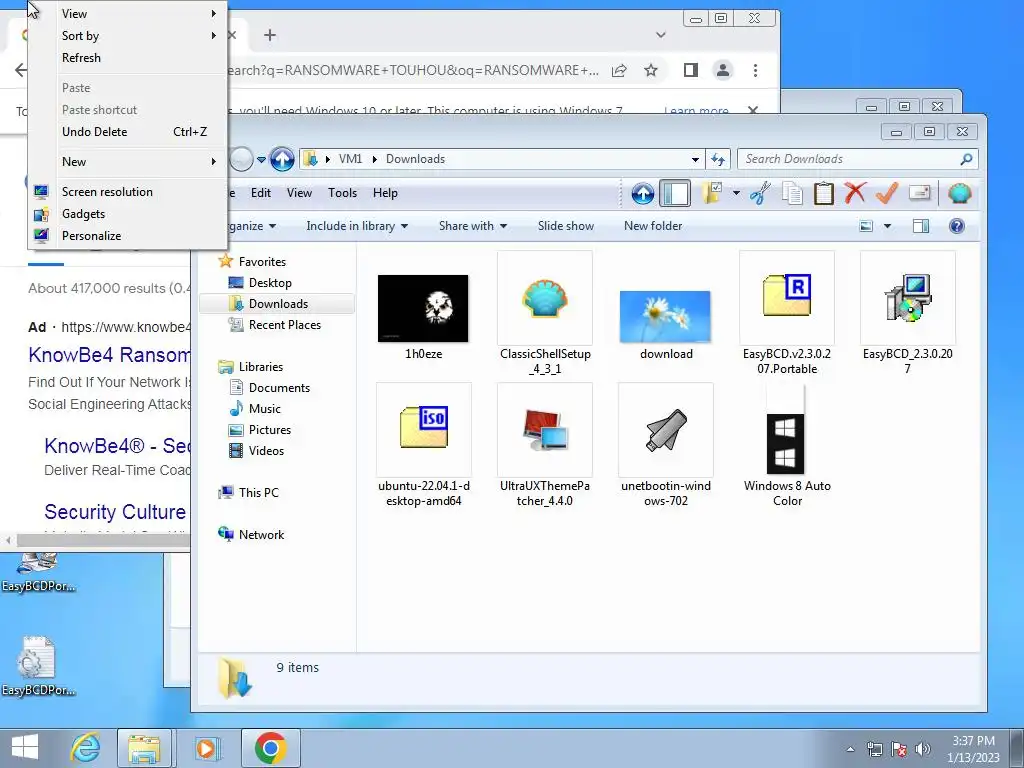Image resolution: width=1024 pixels, height=768 pixels.
Task: Select the EasyBCD.v2.3.0.207.Portable archive icon
Action: coord(787,298)
